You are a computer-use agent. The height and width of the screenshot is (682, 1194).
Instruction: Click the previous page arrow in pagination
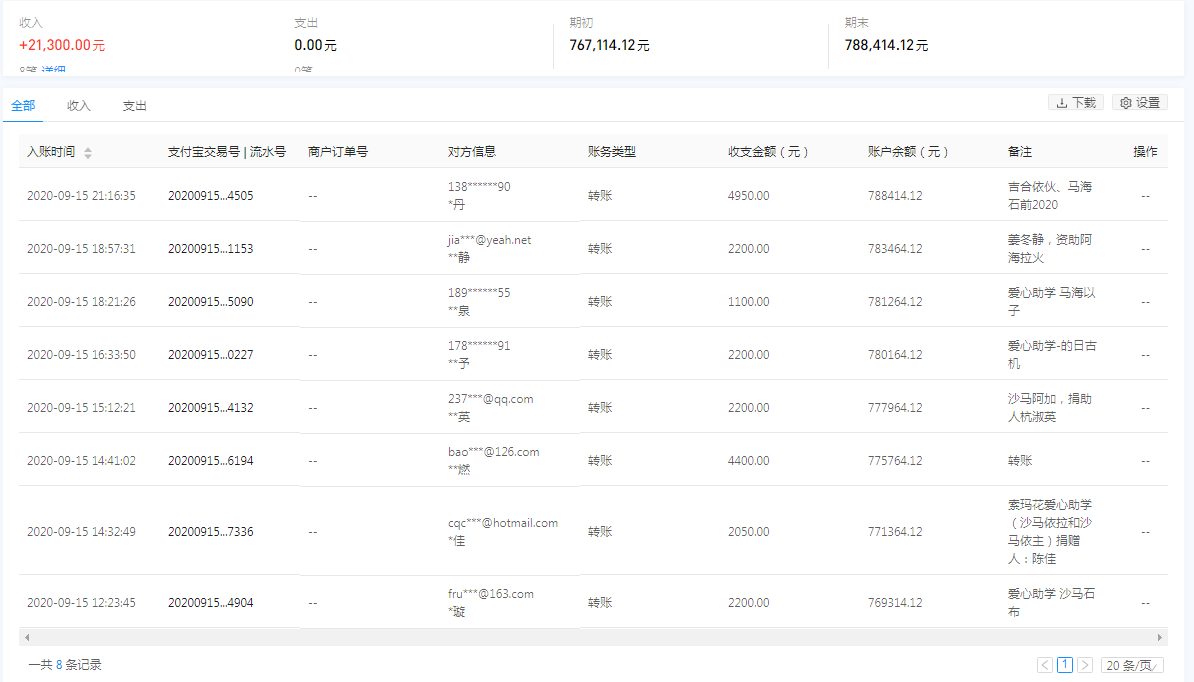(1044, 664)
